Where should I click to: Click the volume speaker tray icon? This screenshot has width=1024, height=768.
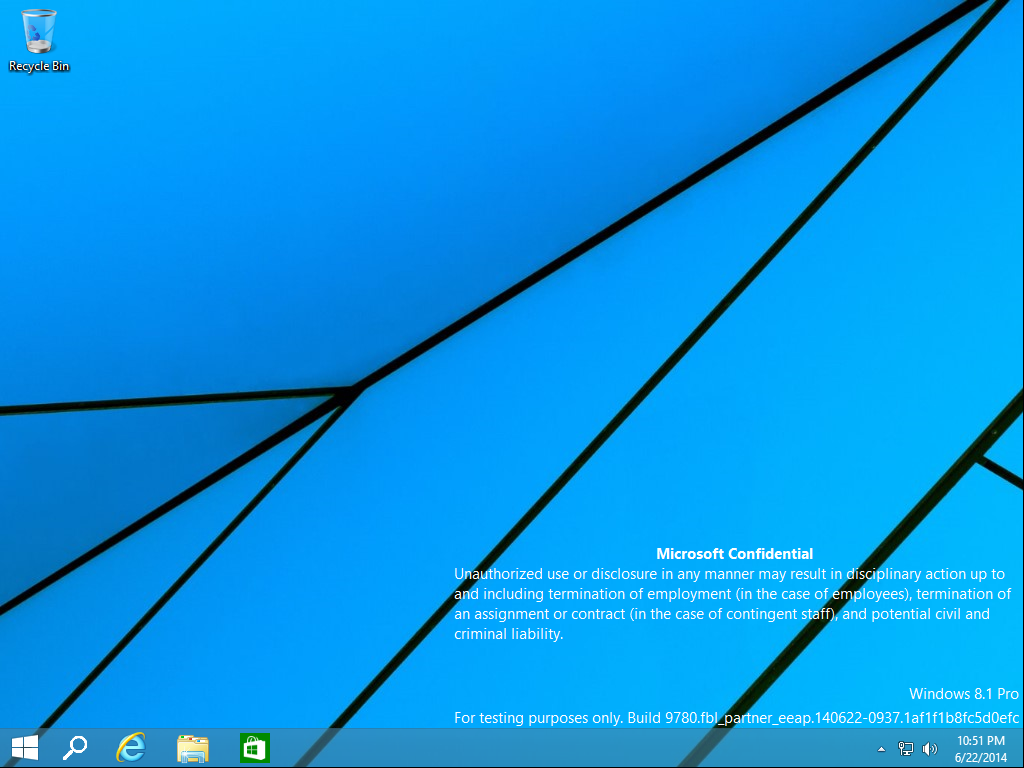[x=929, y=748]
